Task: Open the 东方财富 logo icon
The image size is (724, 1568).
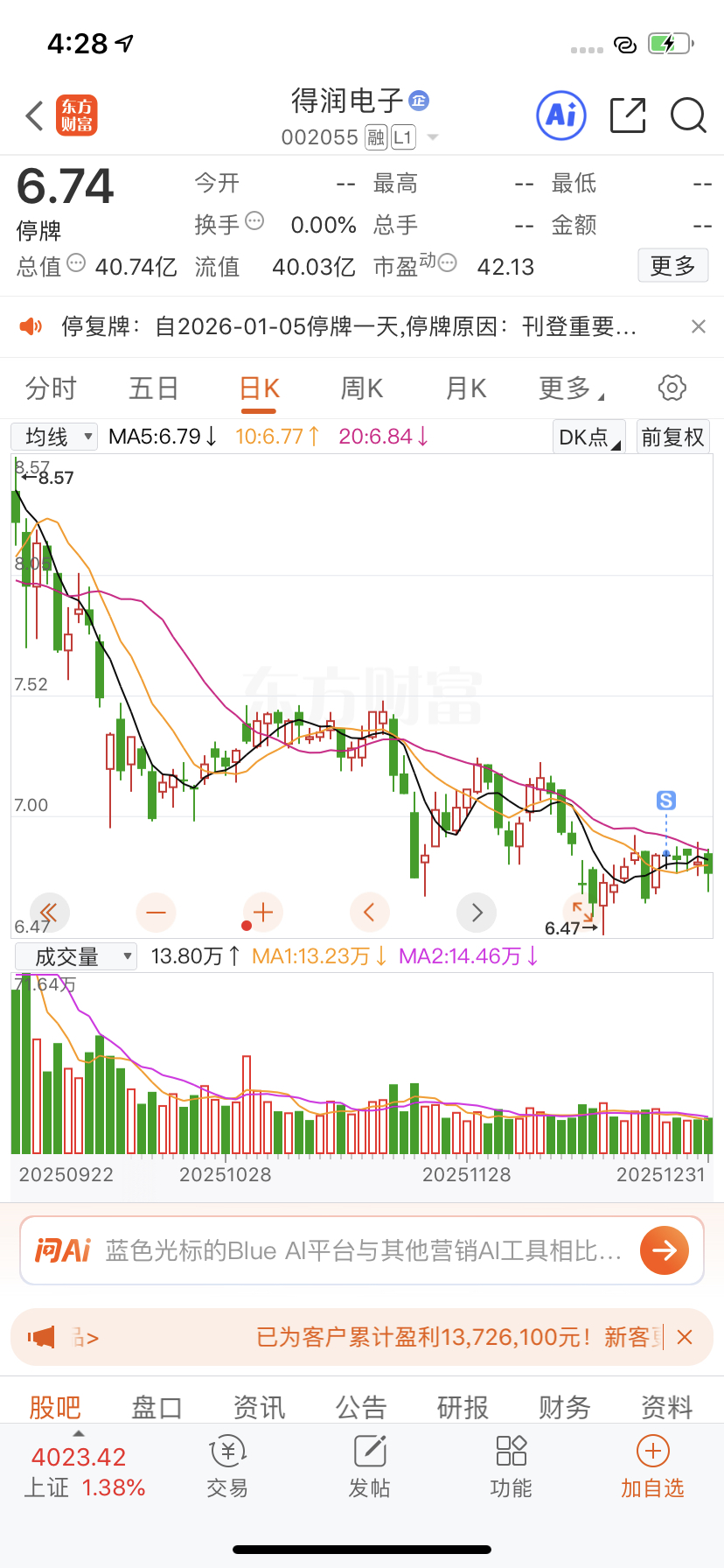Action: pyautogui.click(x=77, y=115)
